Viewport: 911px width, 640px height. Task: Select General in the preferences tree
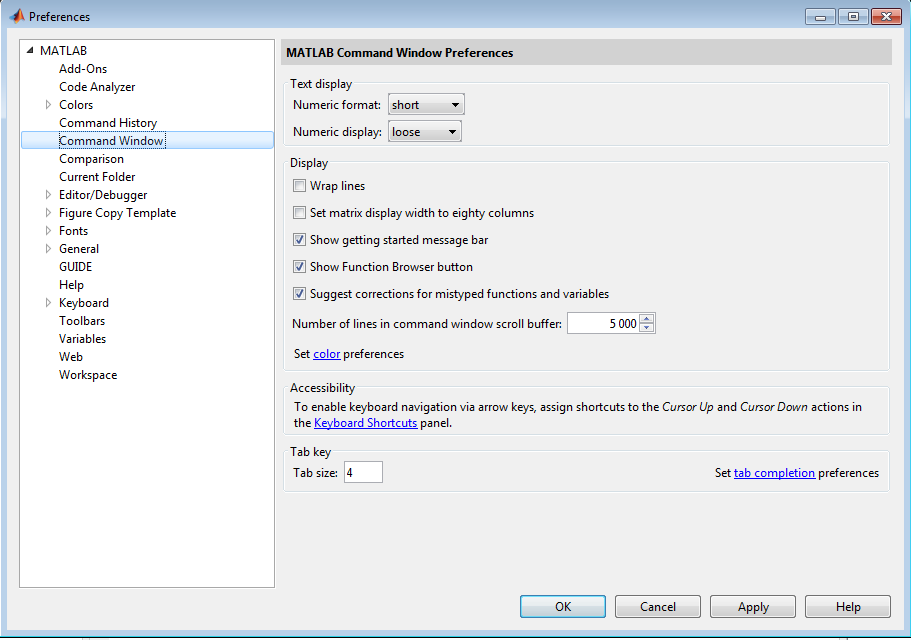pyautogui.click(x=79, y=249)
